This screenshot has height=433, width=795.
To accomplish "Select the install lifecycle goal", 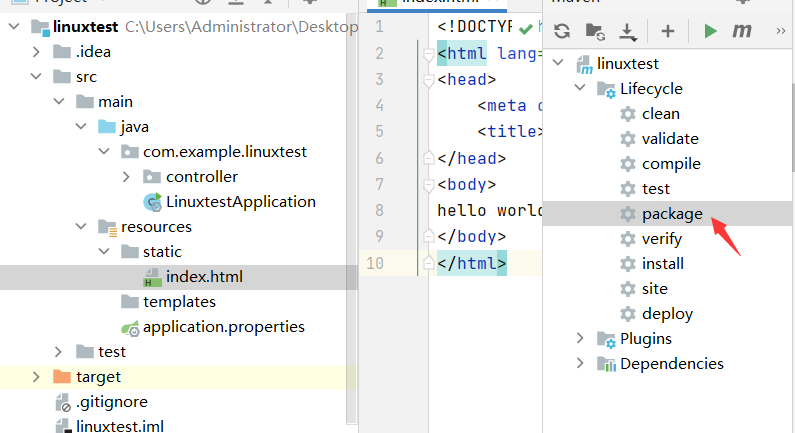I will [x=662, y=264].
